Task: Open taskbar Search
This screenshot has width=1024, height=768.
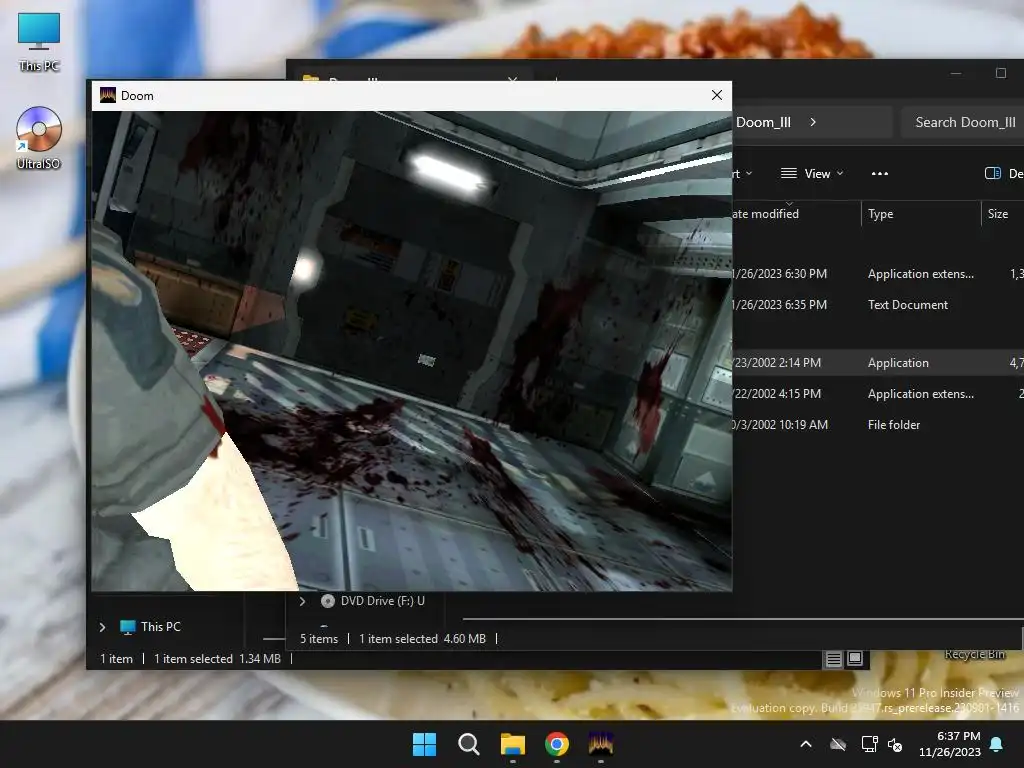Action: tap(468, 744)
